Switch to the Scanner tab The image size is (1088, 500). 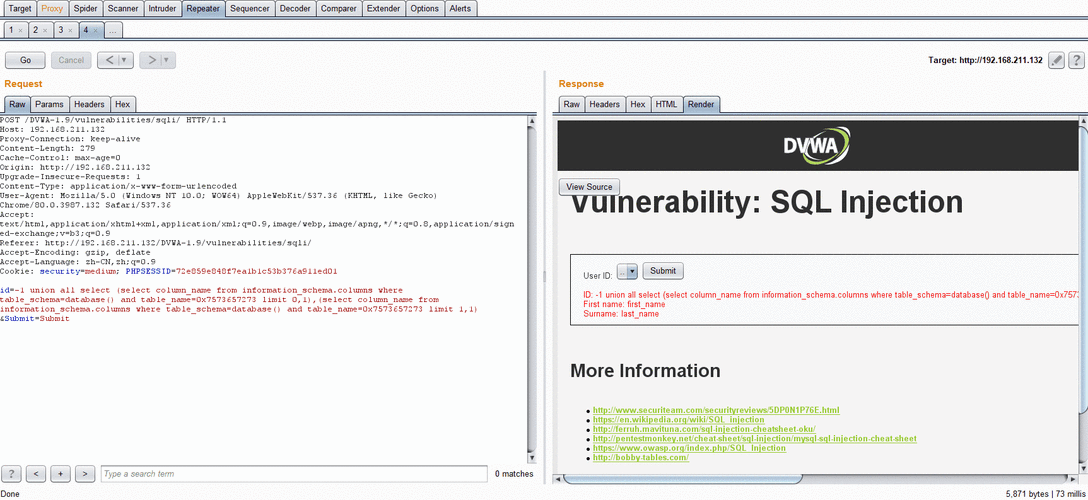click(x=123, y=9)
